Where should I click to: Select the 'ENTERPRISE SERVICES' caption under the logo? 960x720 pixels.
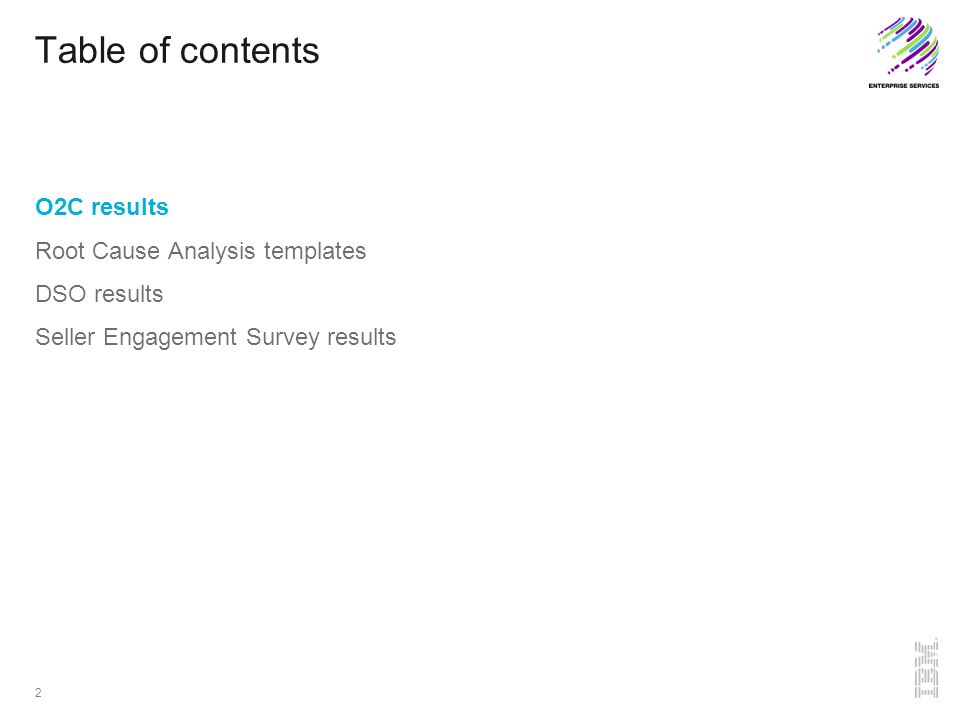(x=904, y=86)
